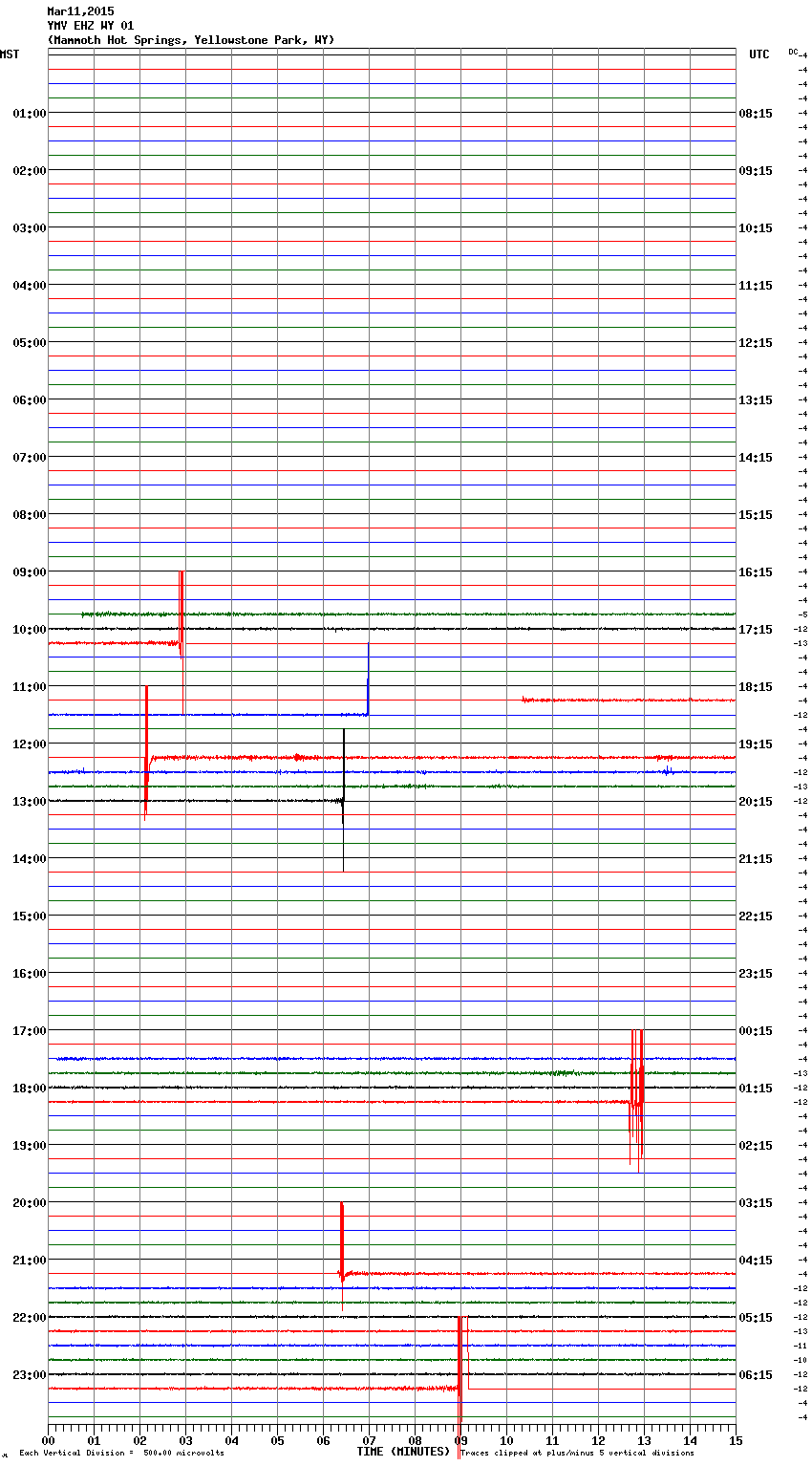Select the 17:00 MST time label
This screenshot has height=1466, width=812.
pyautogui.click(x=30, y=1031)
